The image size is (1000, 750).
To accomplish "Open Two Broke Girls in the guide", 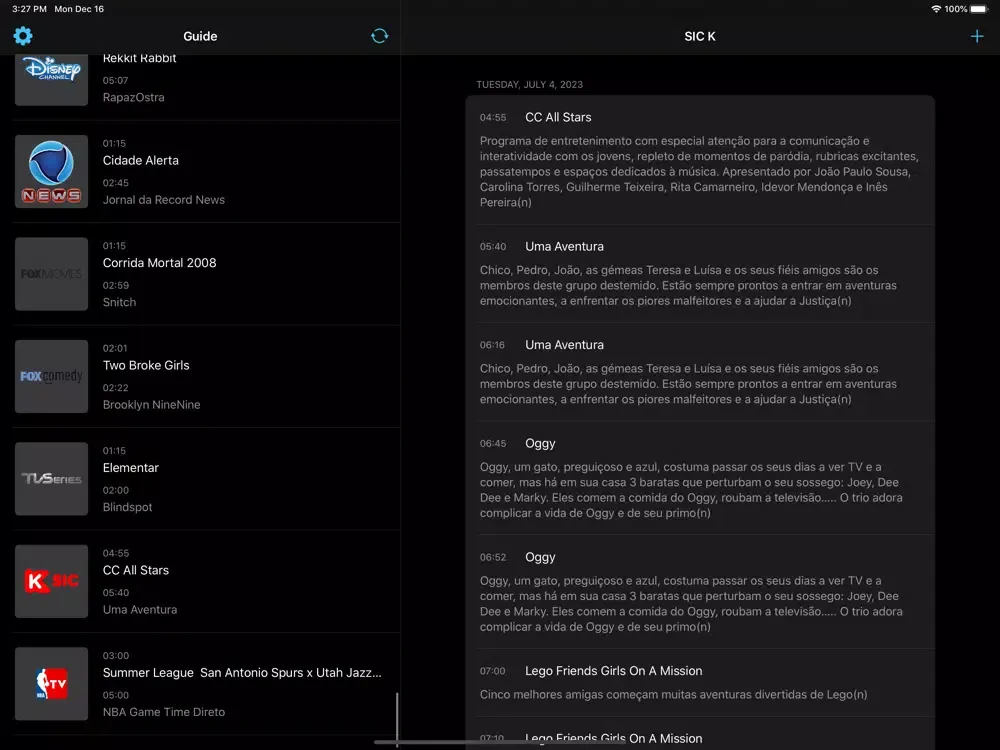I will [146, 365].
